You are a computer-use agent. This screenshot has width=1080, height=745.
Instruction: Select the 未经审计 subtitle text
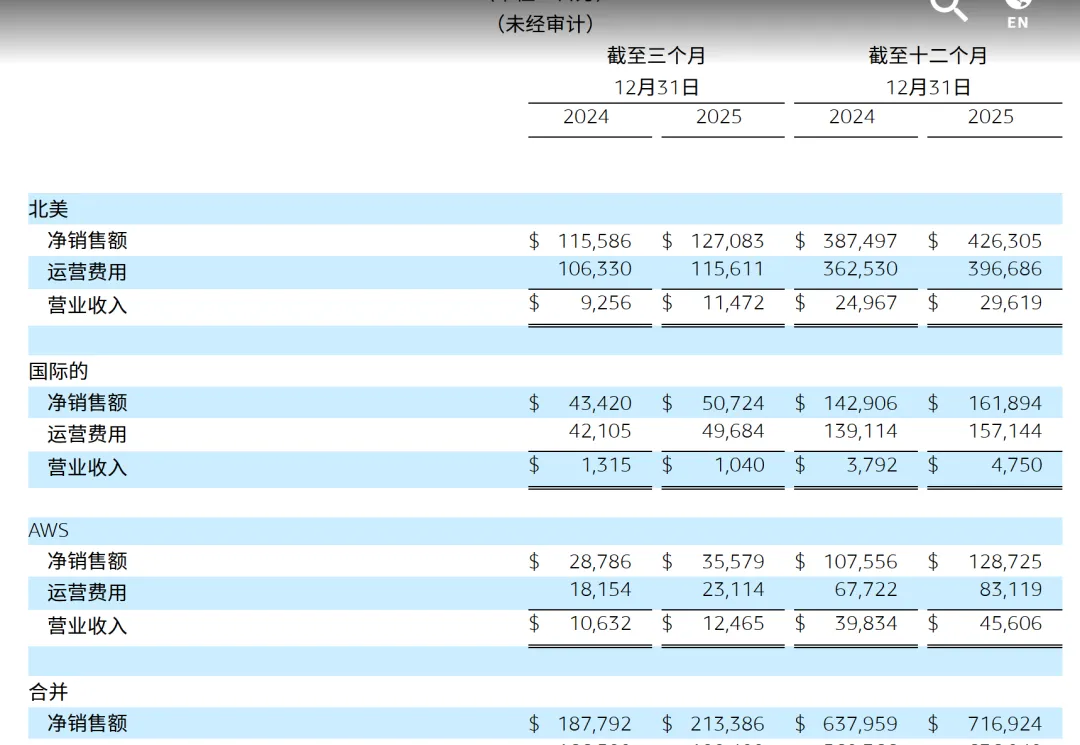click(x=544, y=22)
